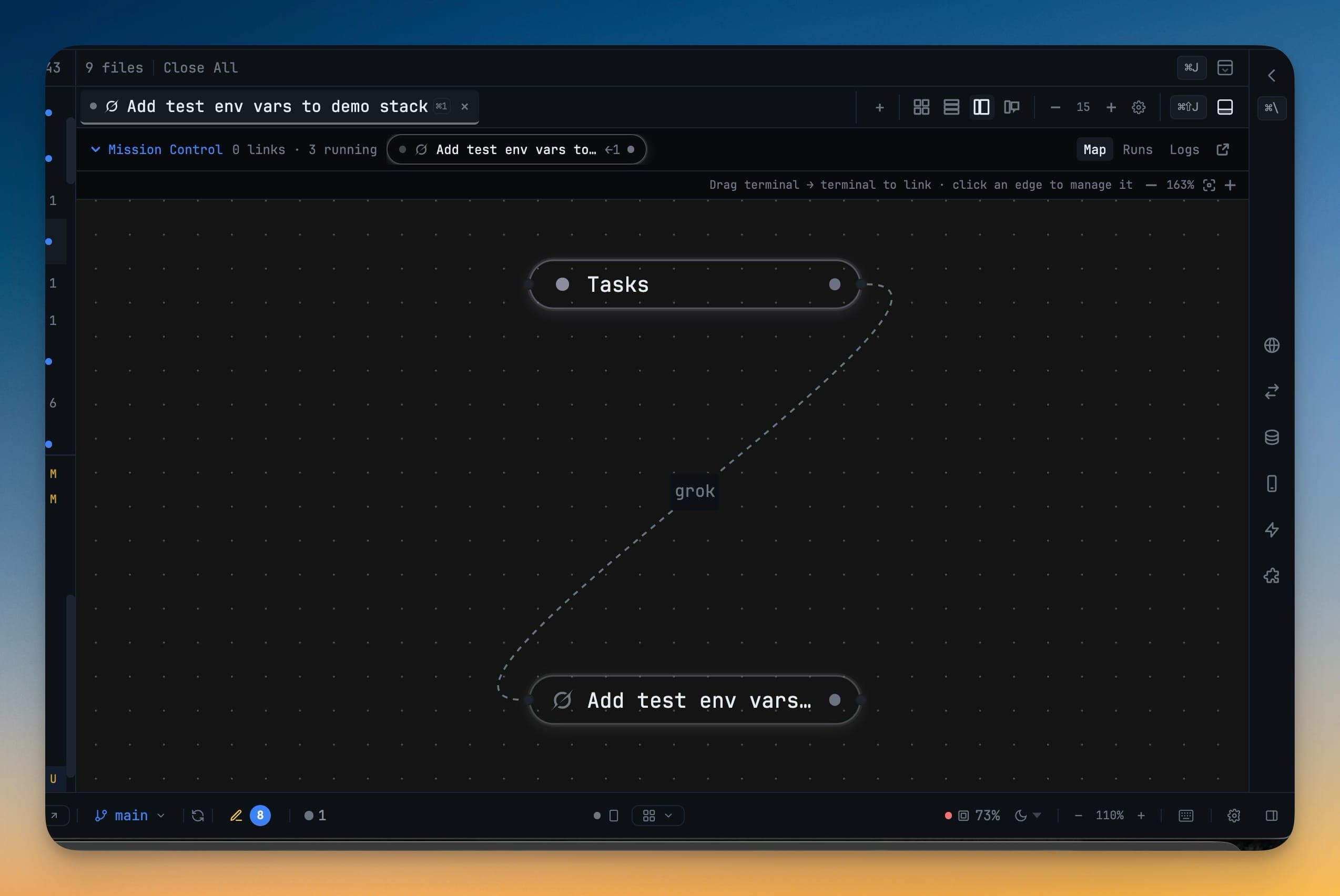Collapse the Mission Control section

click(x=95, y=150)
